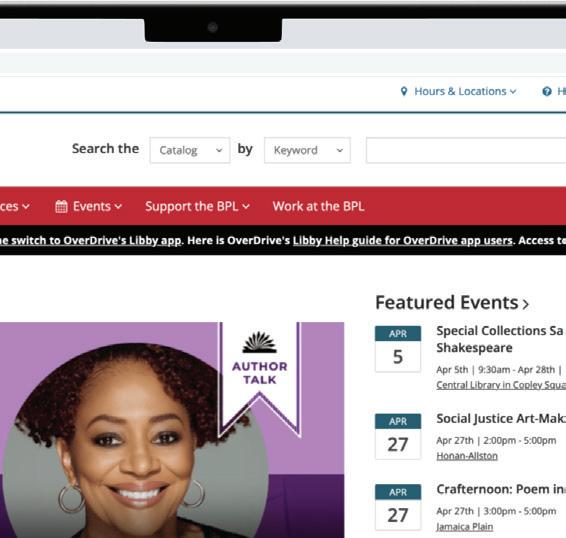Open the Jamaica Plain branch link

click(465, 527)
